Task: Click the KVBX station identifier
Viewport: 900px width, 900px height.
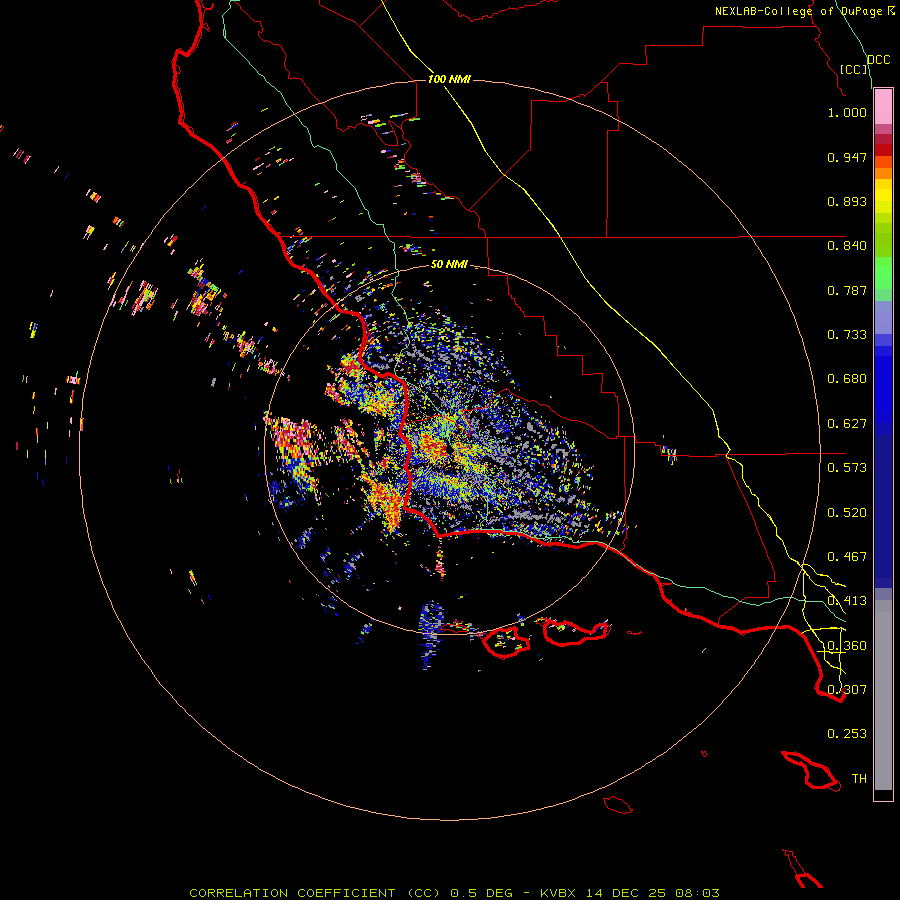Action: pos(557,893)
